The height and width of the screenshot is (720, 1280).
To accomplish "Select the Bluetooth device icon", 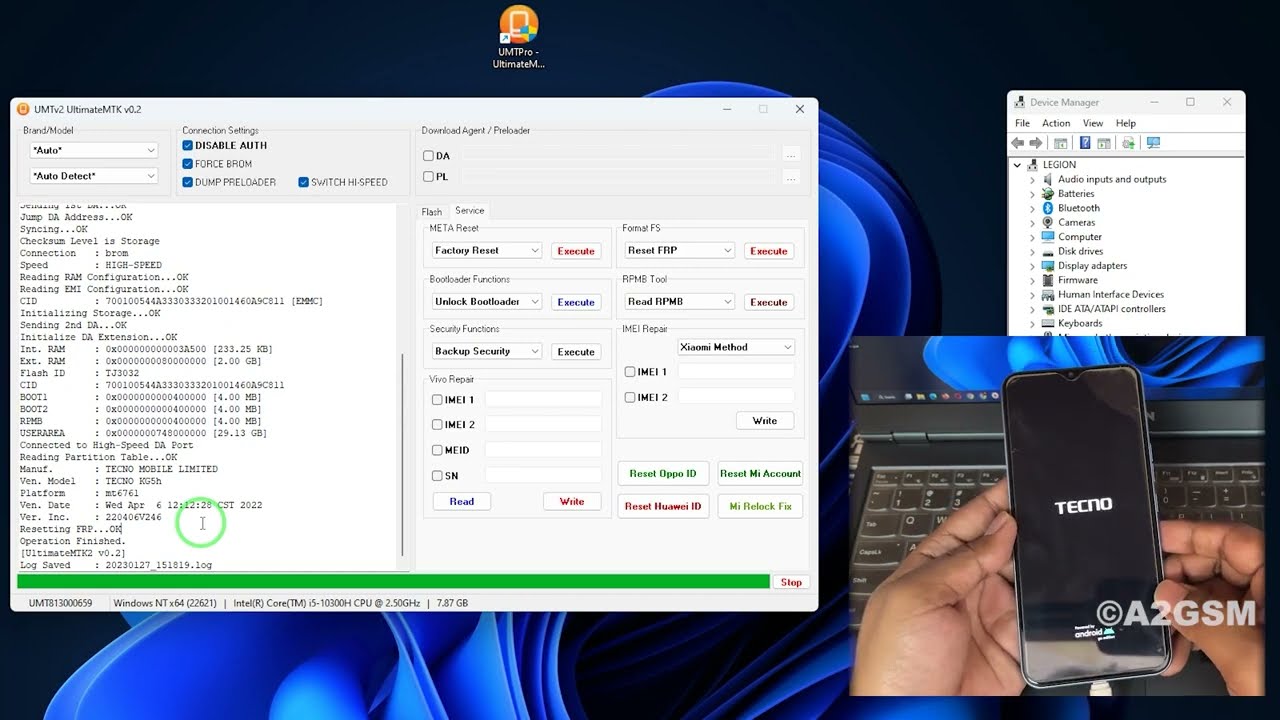I will coord(1048,208).
